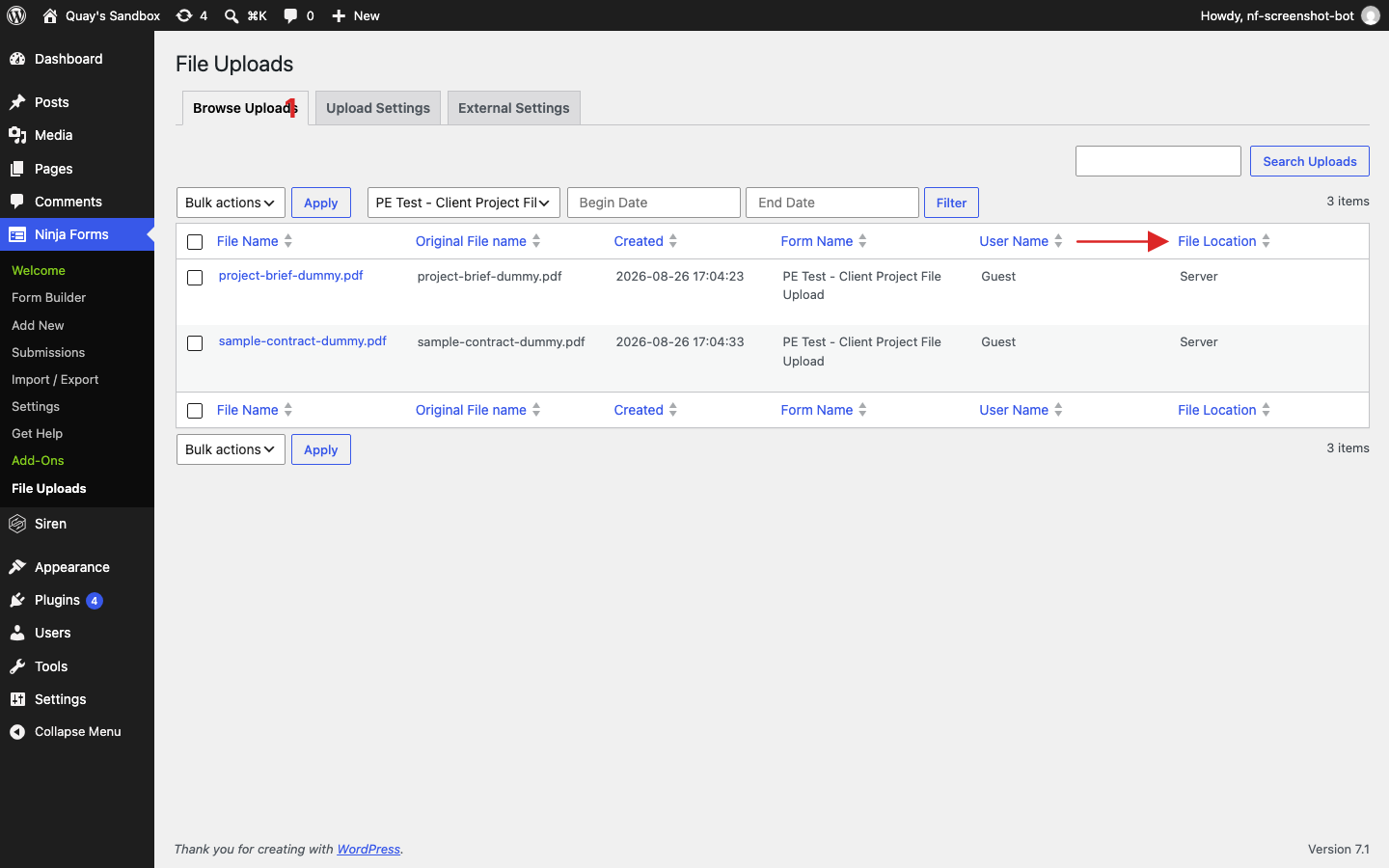Image resolution: width=1389 pixels, height=868 pixels.
Task: Open the bottom Bulk actions dropdown
Action: tap(231, 449)
